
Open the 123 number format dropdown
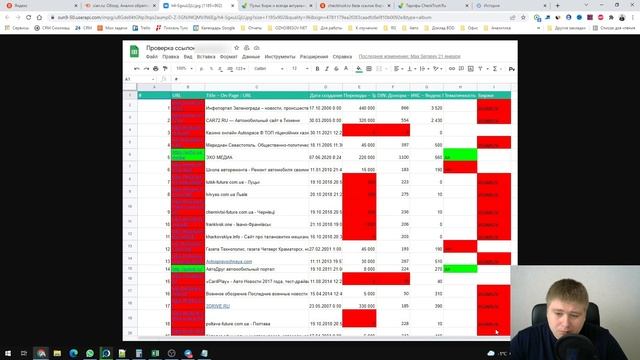241,69
